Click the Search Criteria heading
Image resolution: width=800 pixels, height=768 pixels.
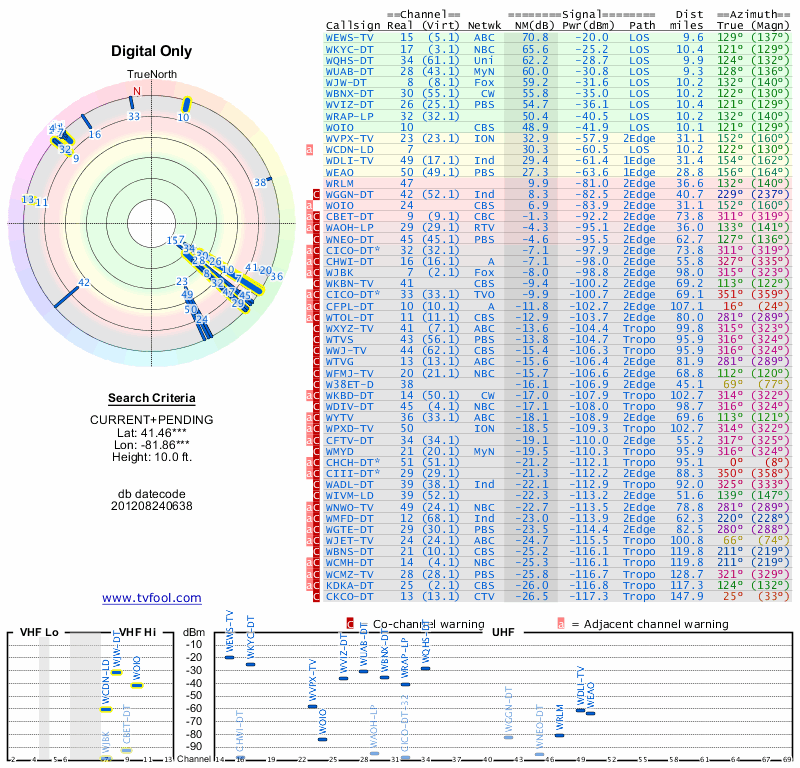tap(152, 398)
